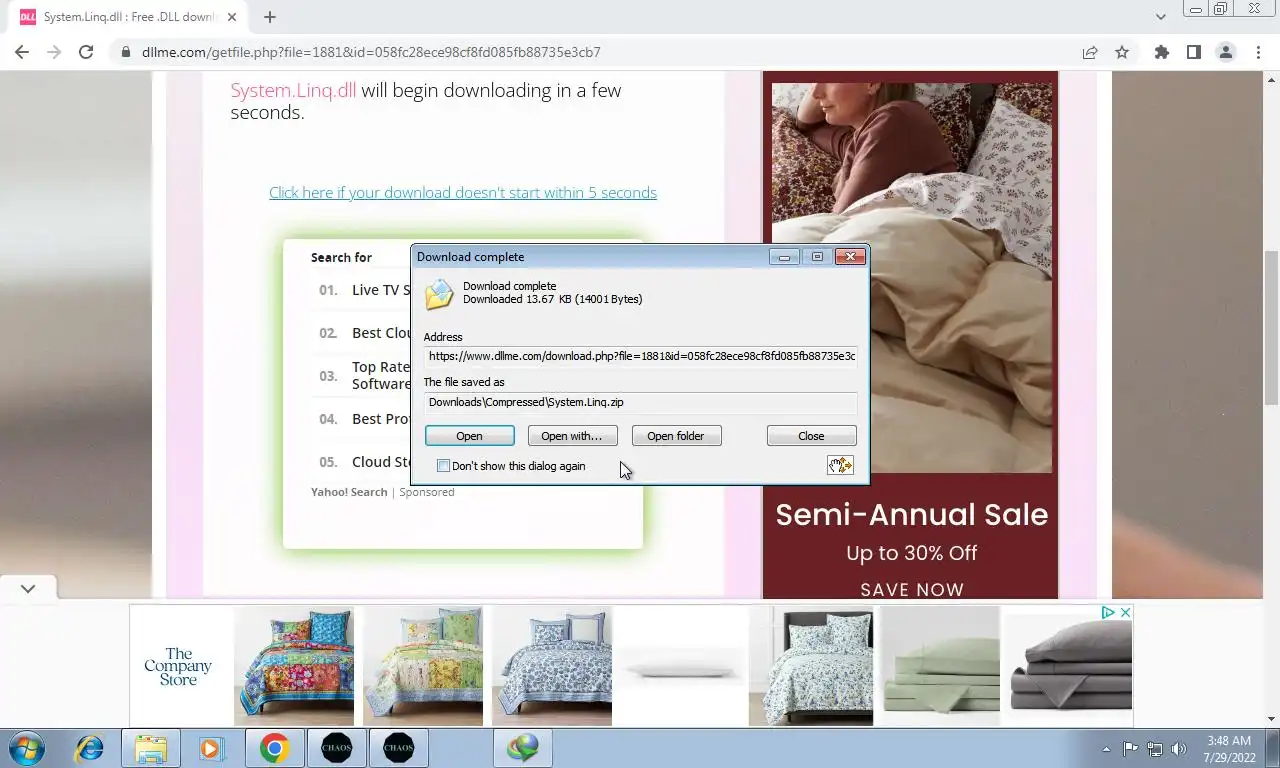Screen dimensions: 1280x768
Task: Click the padlock site info icon
Action: click(x=126, y=52)
